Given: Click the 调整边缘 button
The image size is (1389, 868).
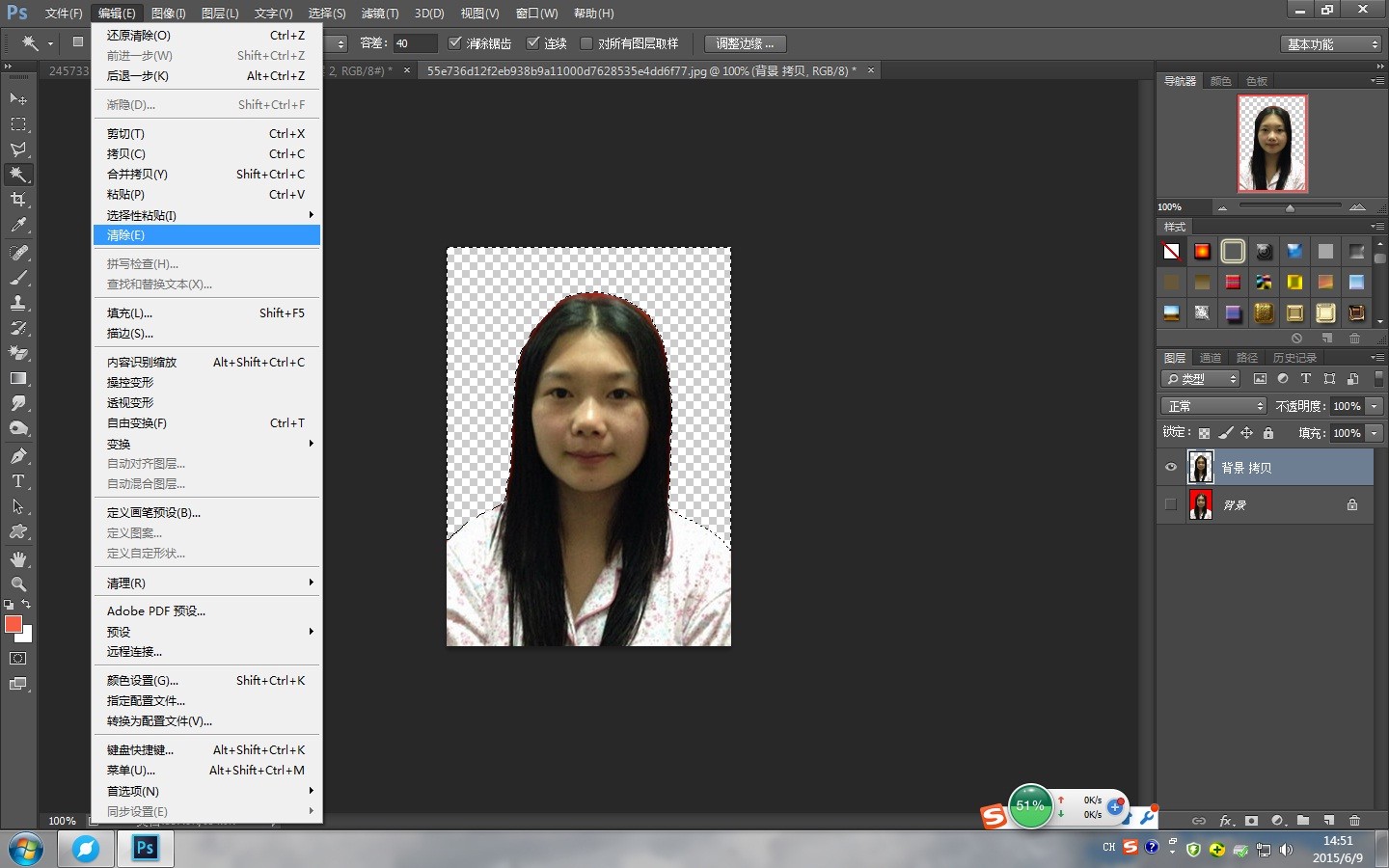Looking at the screenshot, I should point(745,43).
